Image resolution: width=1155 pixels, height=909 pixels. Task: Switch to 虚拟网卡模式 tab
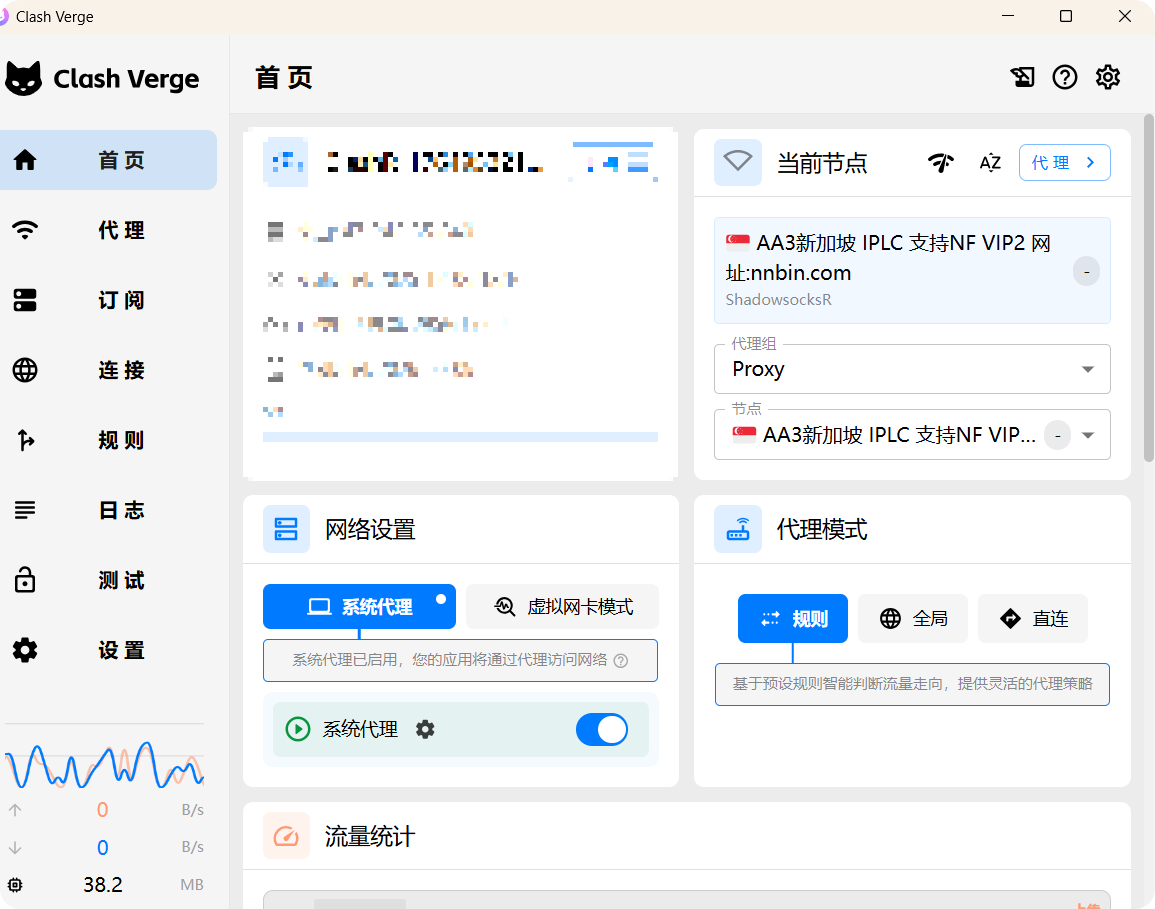pyautogui.click(x=563, y=607)
